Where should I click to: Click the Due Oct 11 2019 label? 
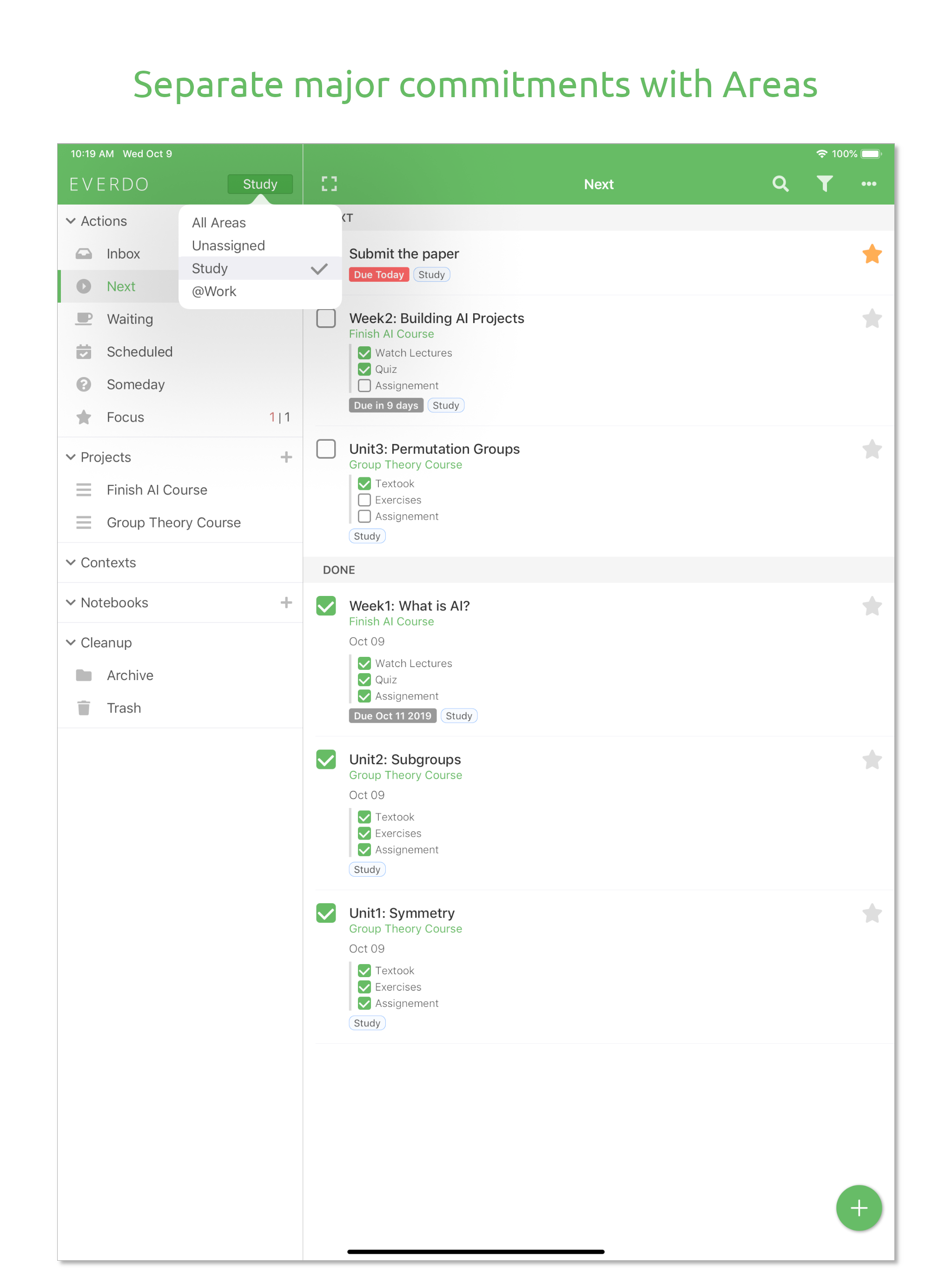[393, 716]
